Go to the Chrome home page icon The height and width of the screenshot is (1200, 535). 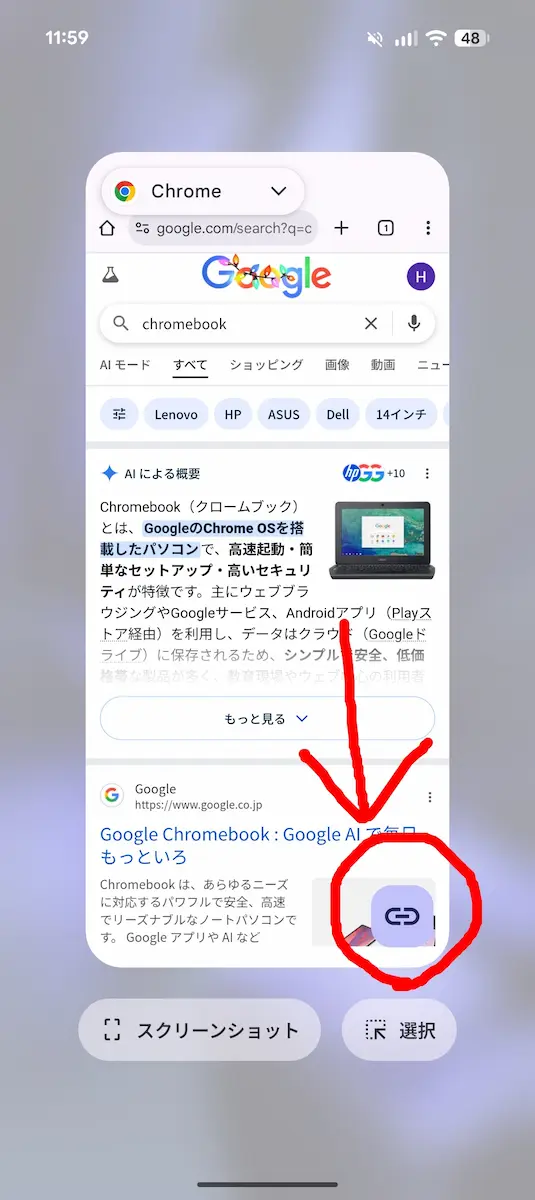point(107,228)
